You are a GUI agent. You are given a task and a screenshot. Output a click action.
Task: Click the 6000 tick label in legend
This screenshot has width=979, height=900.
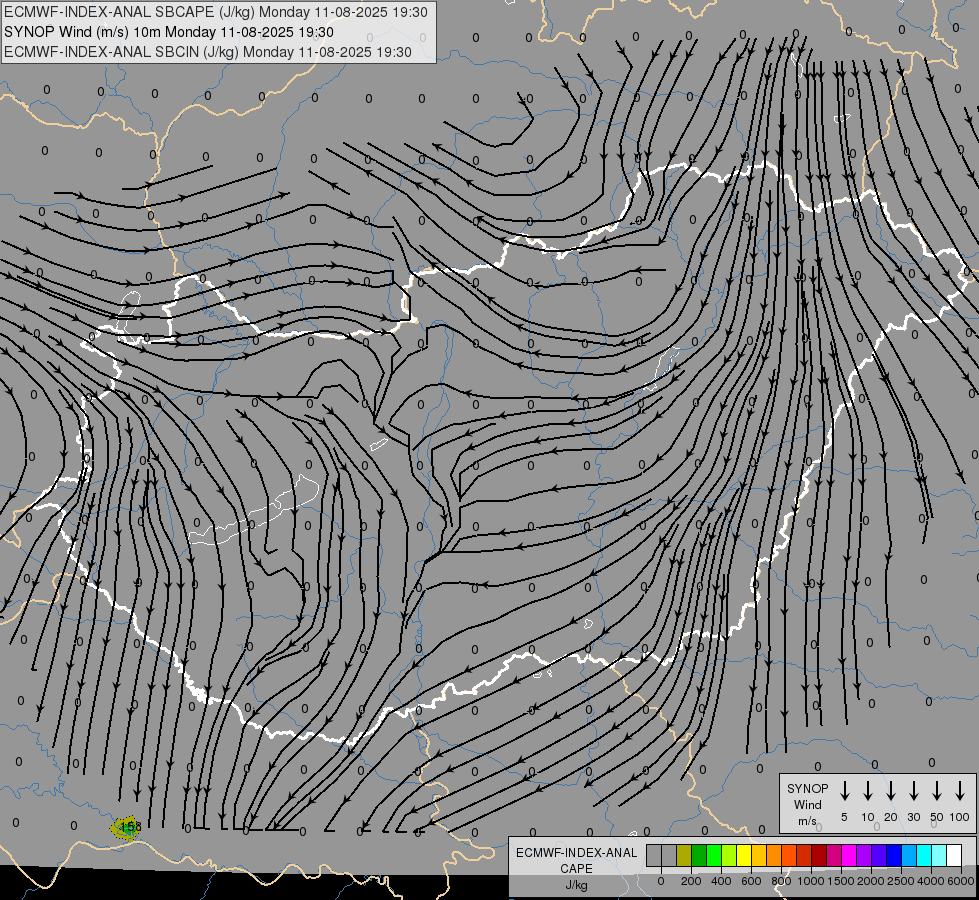click(961, 881)
